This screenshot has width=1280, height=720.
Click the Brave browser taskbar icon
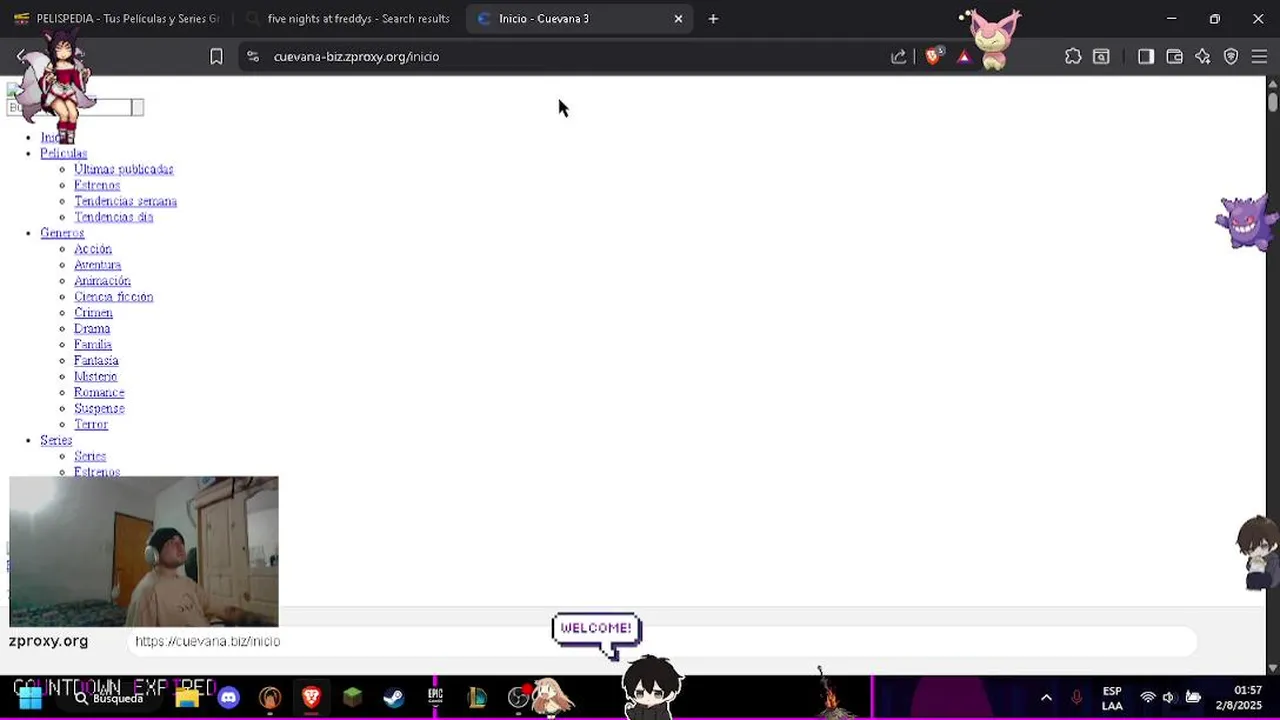tap(311, 697)
